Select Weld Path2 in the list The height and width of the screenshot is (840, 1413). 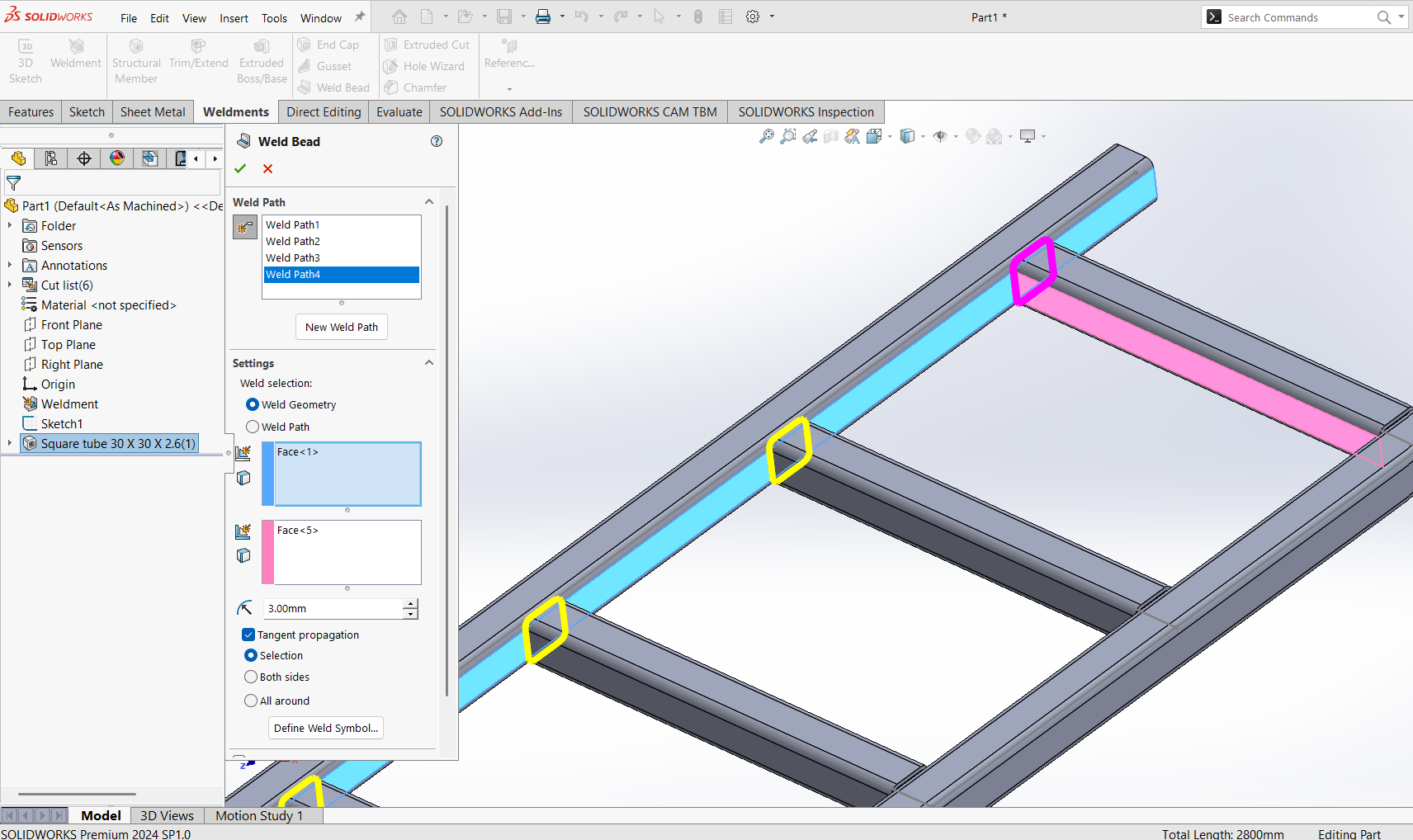click(342, 241)
